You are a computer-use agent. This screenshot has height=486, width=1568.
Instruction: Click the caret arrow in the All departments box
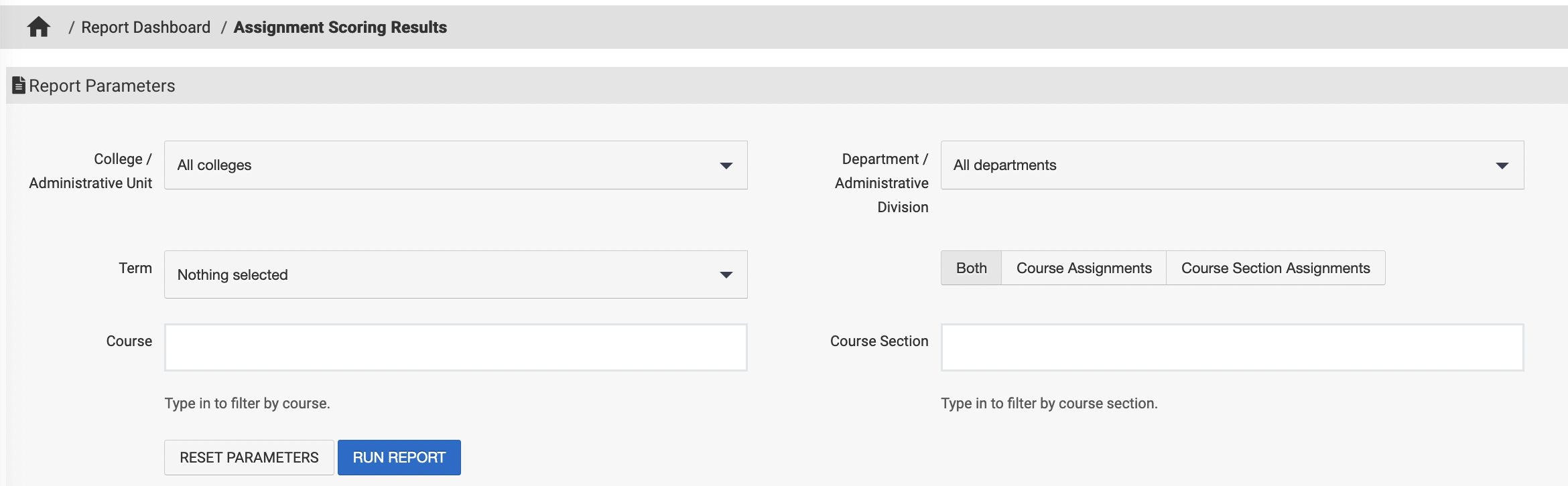coord(1502,165)
